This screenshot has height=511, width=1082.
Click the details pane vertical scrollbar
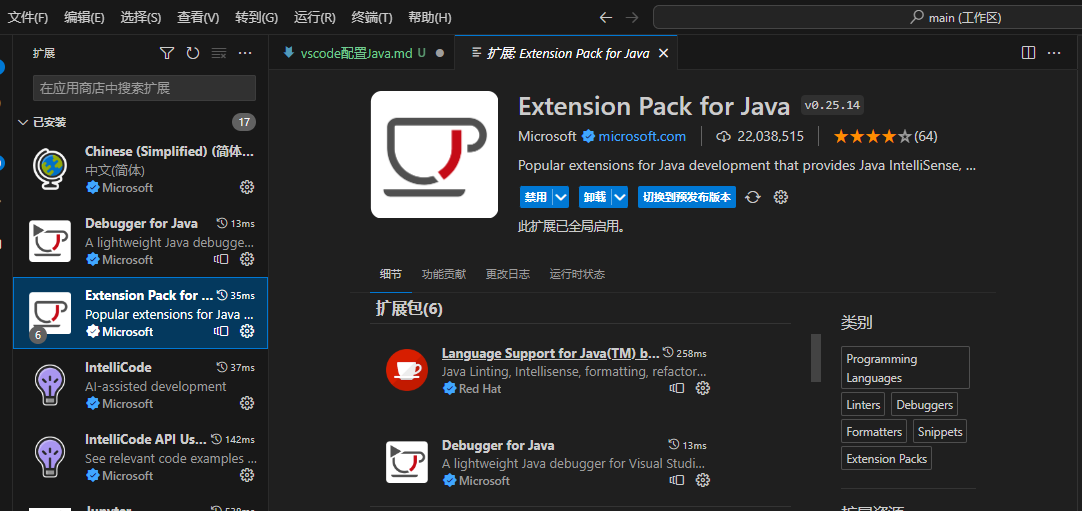click(816, 358)
